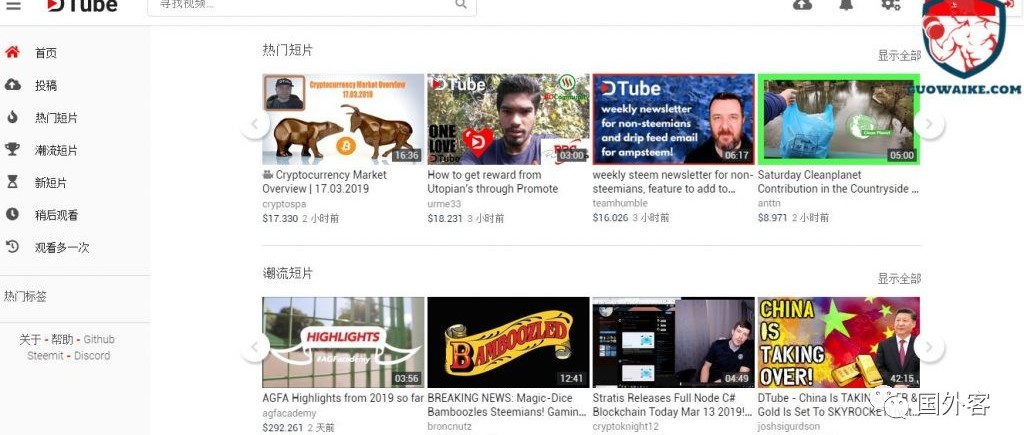Image resolution: width=1024 pixels, height=435 pixels.
Task: Open China Is Taking Over thumbnail
Action: (839, 342)
